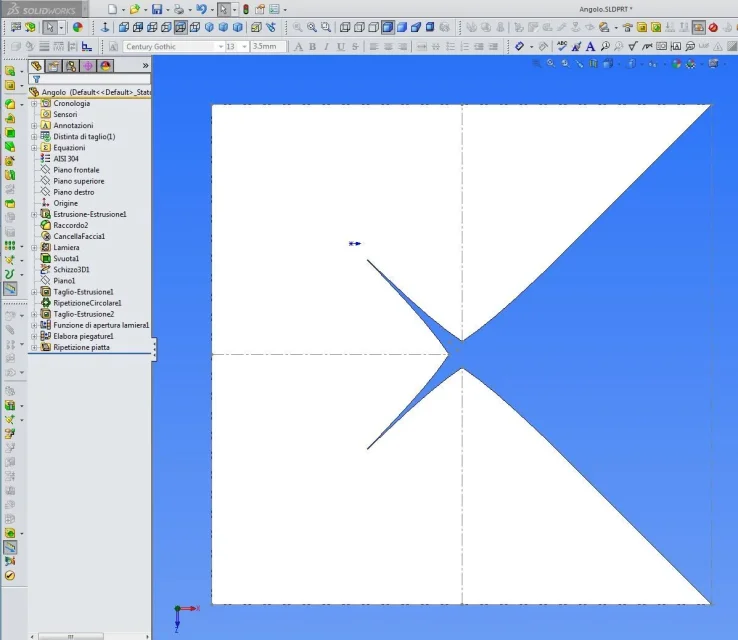Expand the Lamiera tree node

[34, 248]
